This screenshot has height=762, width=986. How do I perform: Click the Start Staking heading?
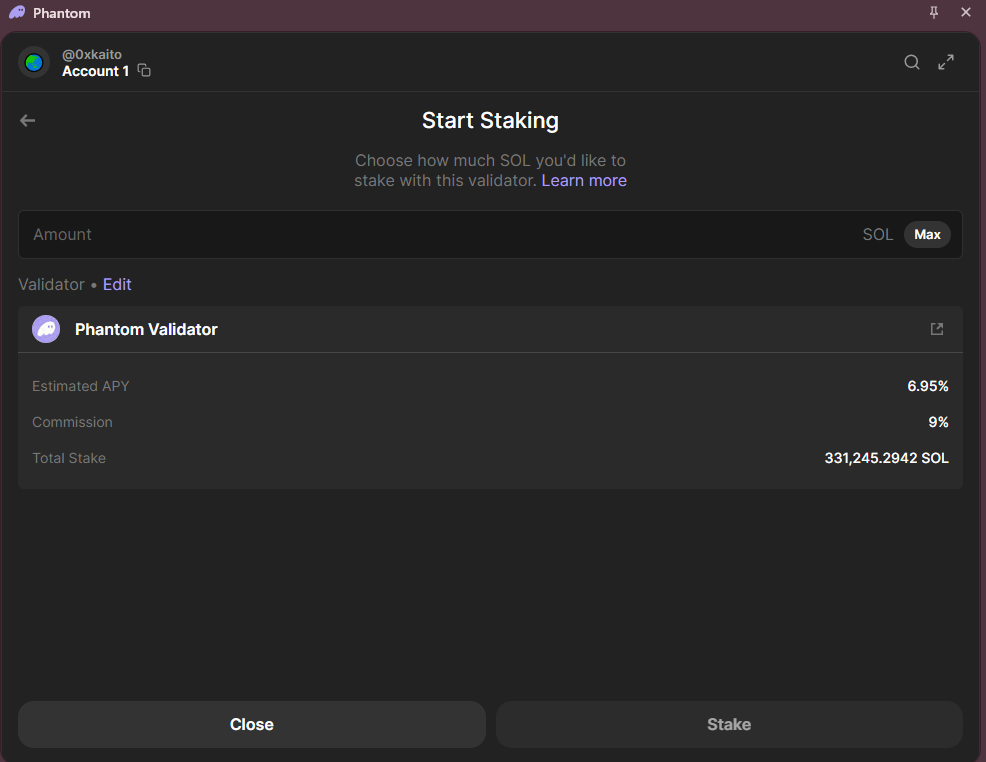[x=490, y=120]
